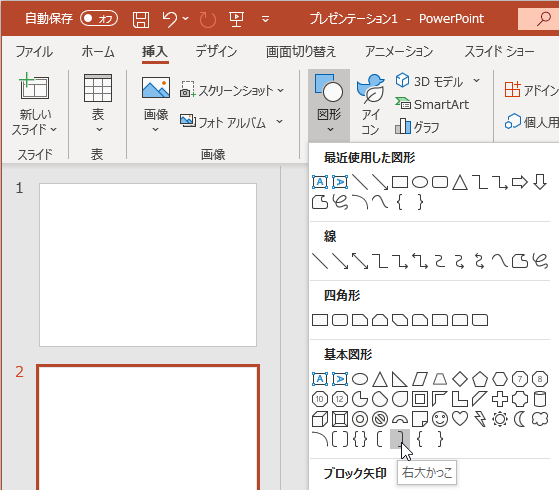Image resolution: width=559 pixels, height=490 pixels.
Task: Insert a グラフ chart
Action: point(417,127)
